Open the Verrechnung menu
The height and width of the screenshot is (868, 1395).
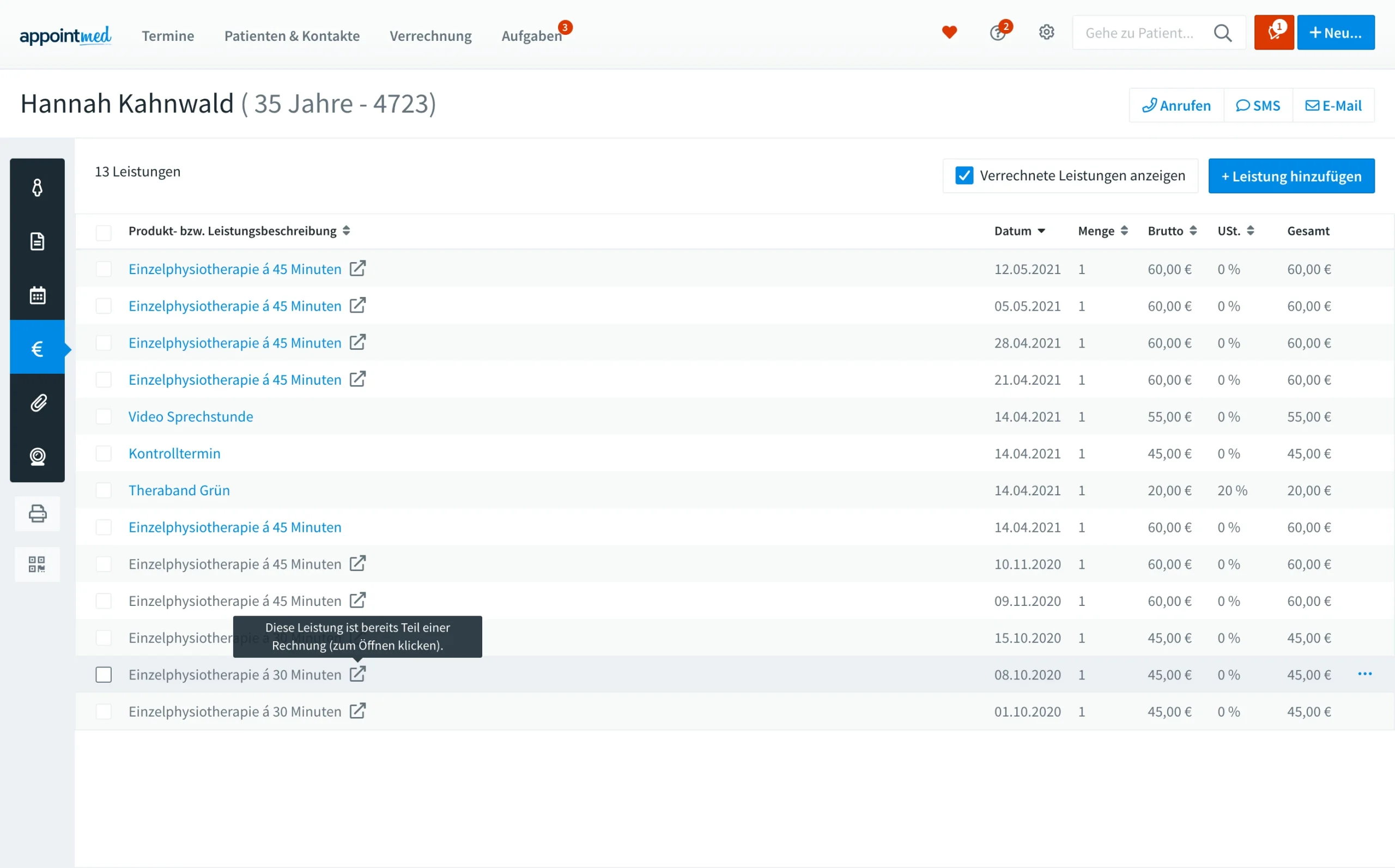click(x=430, y=35)
